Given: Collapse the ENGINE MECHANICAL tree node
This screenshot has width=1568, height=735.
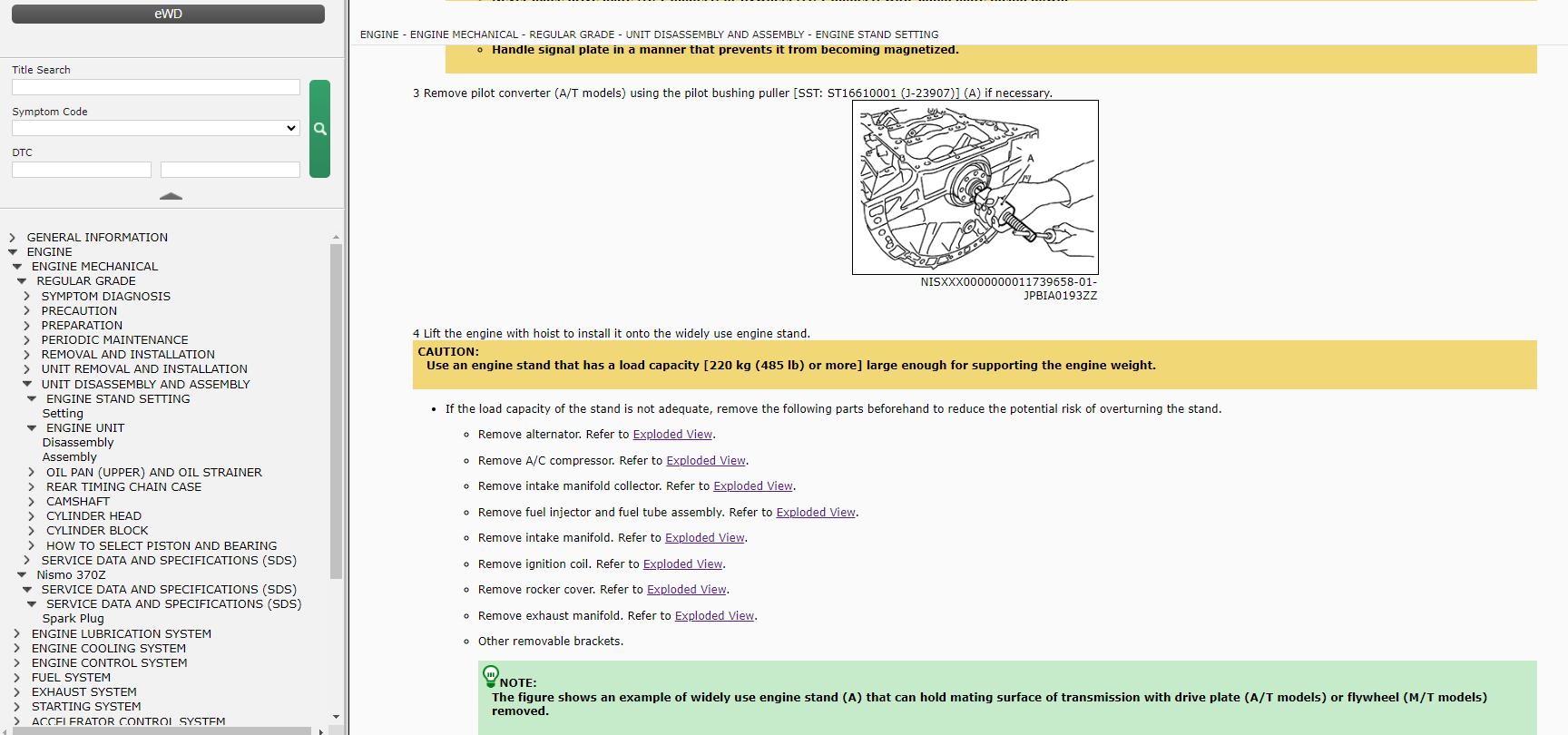Looking at the screenshot, I should pos(17,267).
